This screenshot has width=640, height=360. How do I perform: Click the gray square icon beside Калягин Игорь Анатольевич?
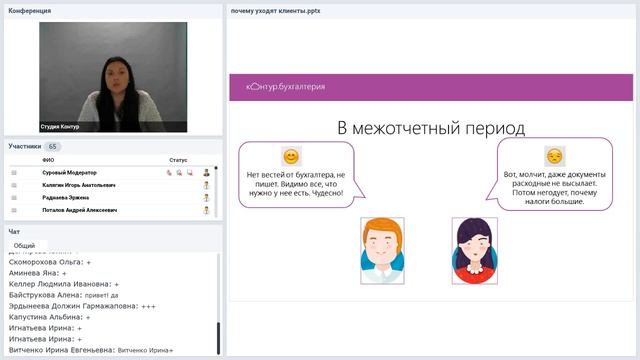click(x=14, y=185)
